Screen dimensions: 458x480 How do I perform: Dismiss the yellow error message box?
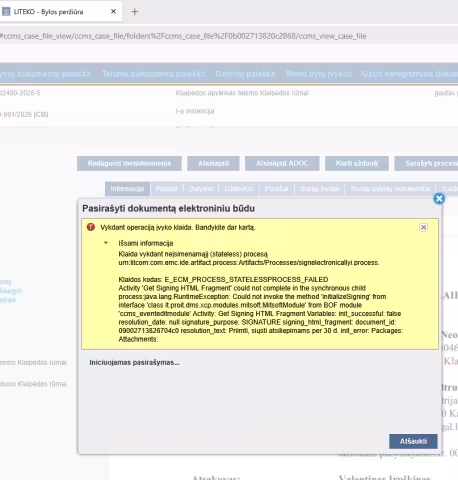[x=423, y=227]
